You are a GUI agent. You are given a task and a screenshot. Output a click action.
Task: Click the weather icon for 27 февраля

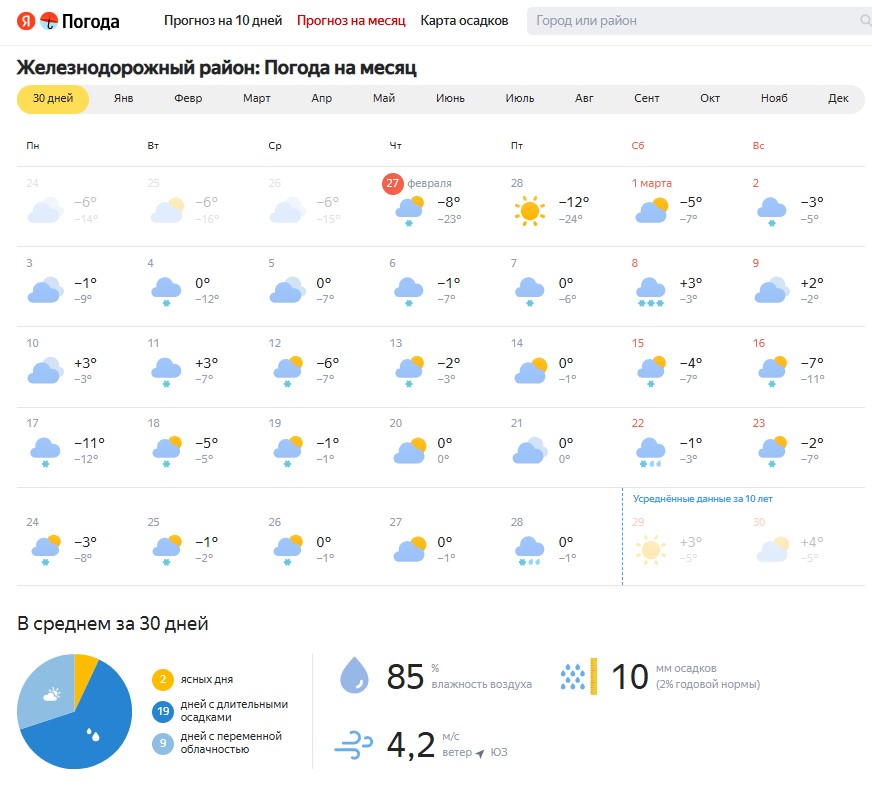[x=409, y=211]
